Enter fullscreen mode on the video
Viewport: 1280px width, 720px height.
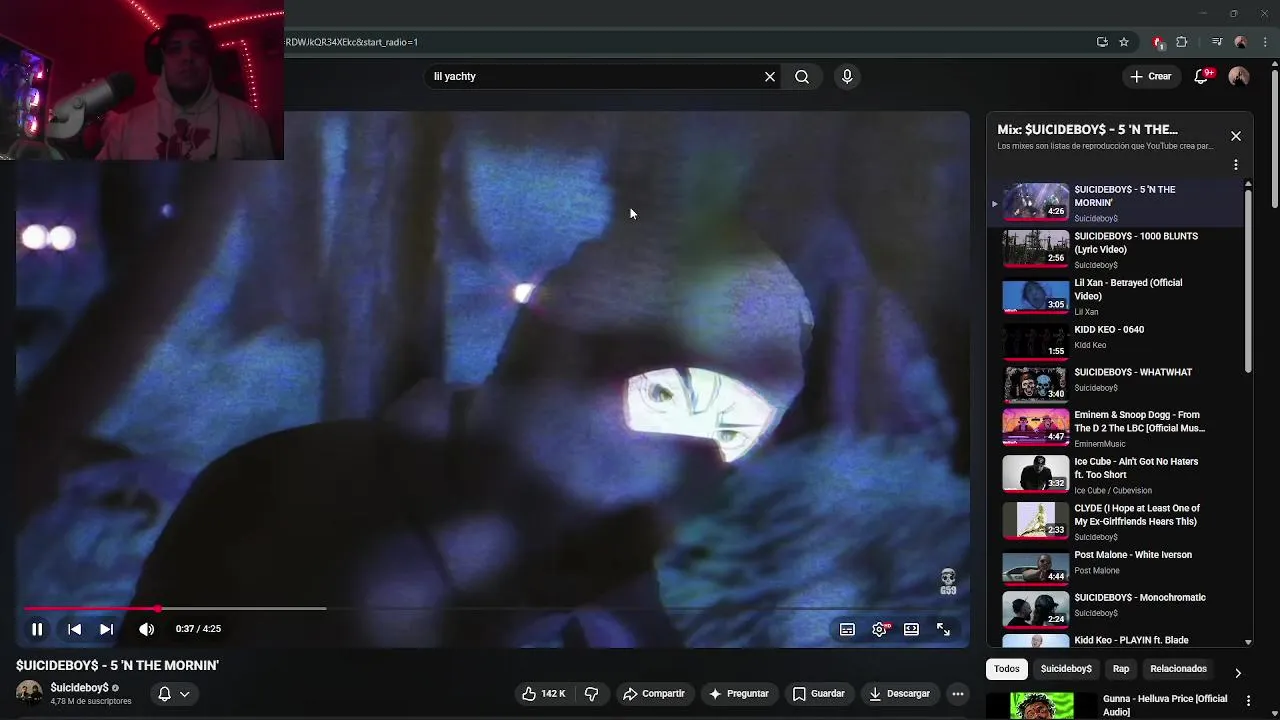tap(943, 629)
